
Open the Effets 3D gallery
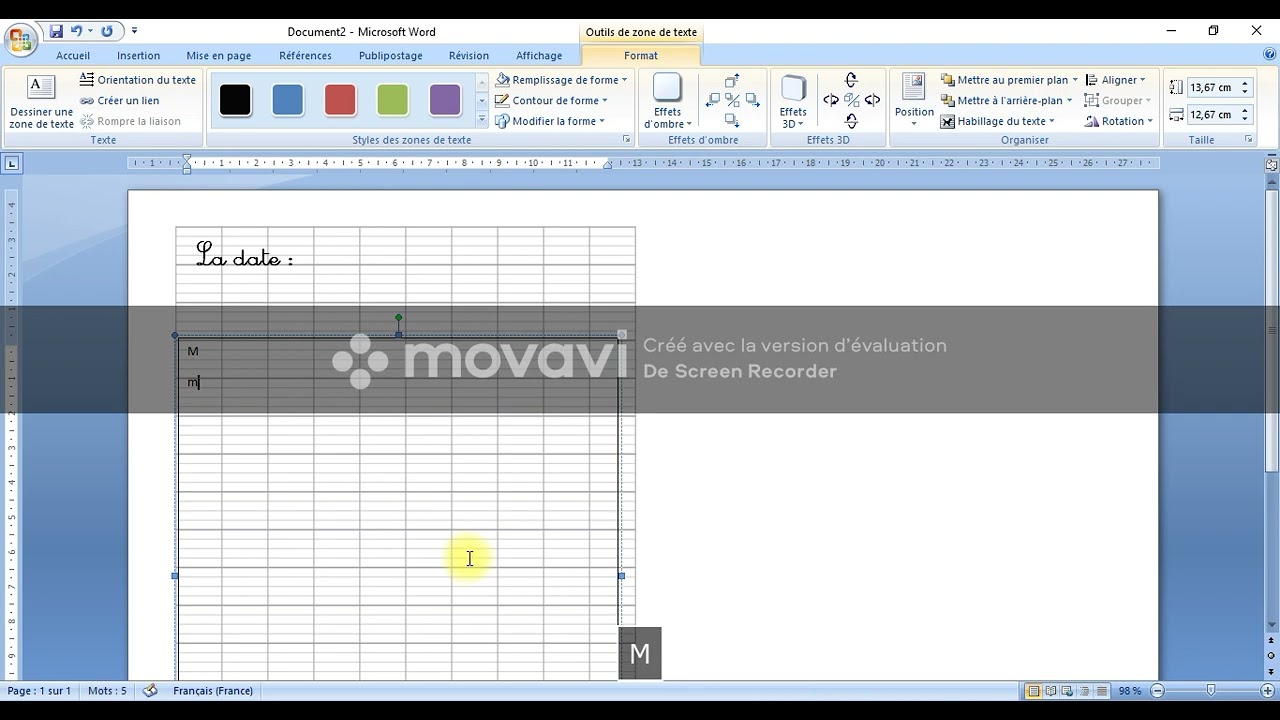point(793,102)
